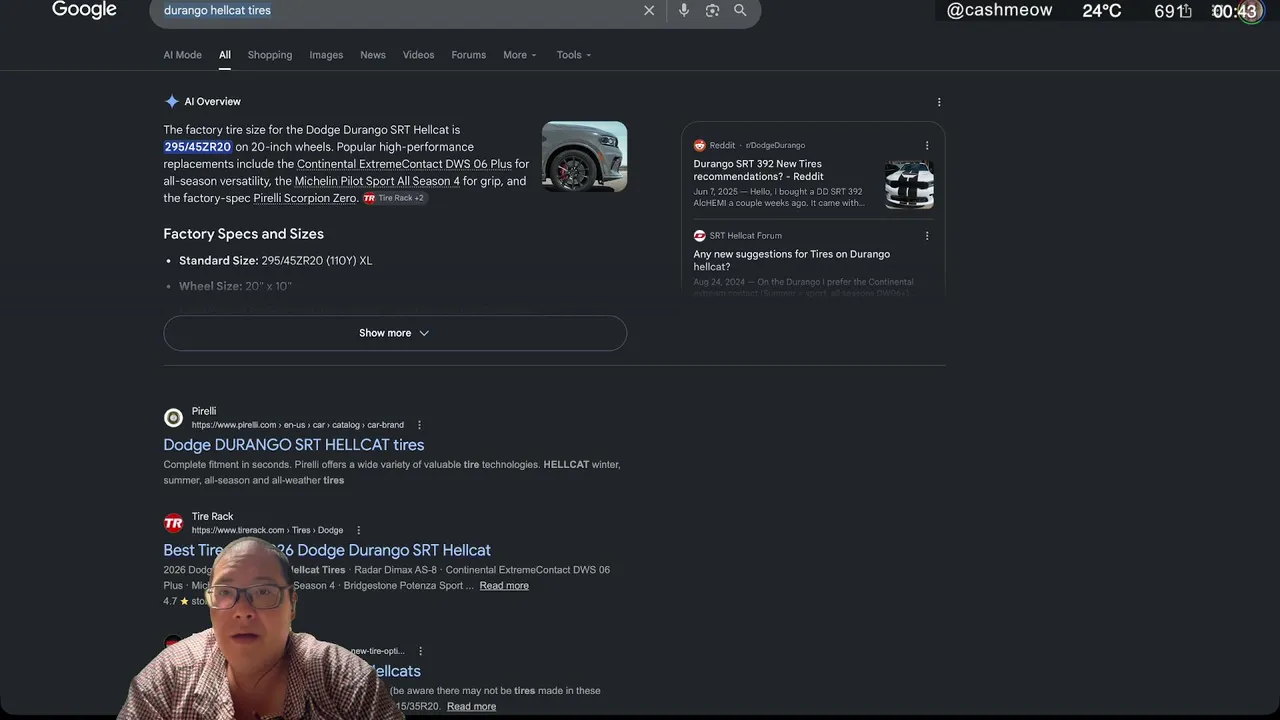Click the Tire Rack site favicon
Viewport: 1280px width, 720px height.
174,523
